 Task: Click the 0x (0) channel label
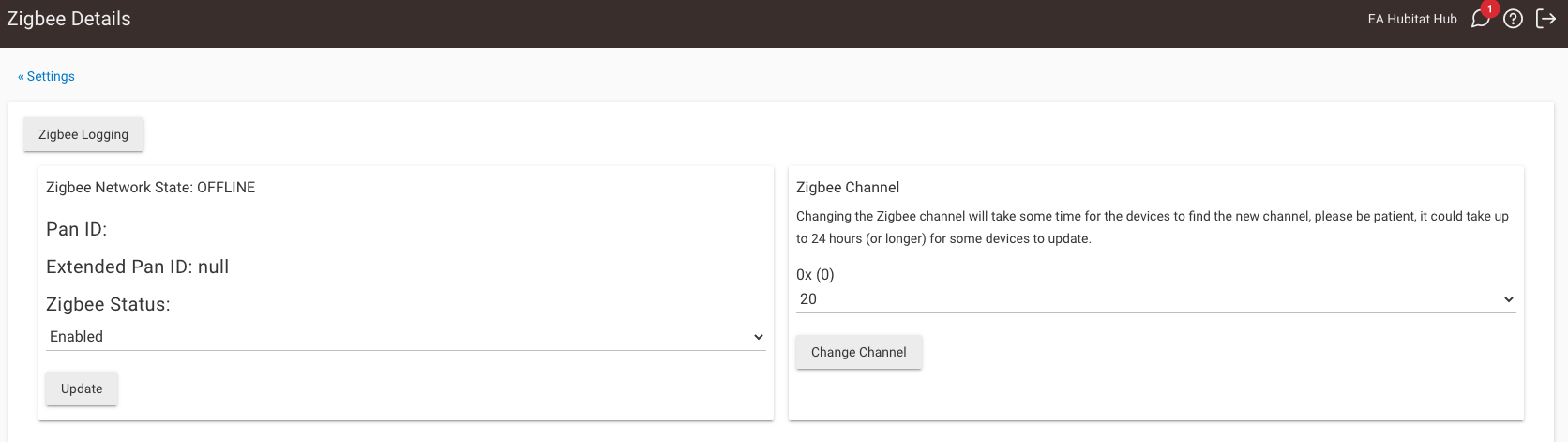tap(815, 275)
